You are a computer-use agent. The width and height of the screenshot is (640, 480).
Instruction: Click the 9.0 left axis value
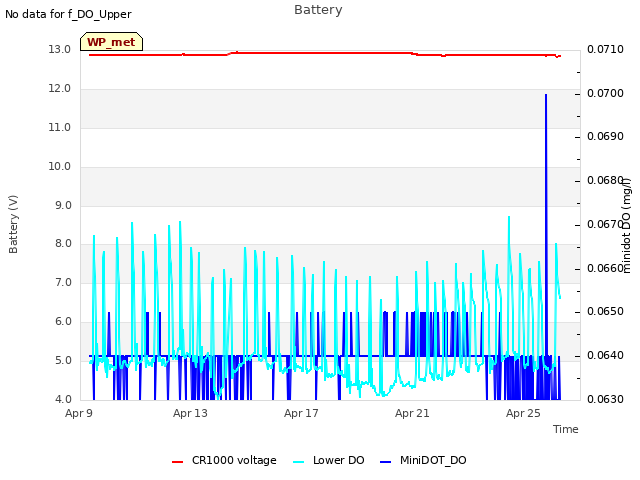[x=63, y=205]
